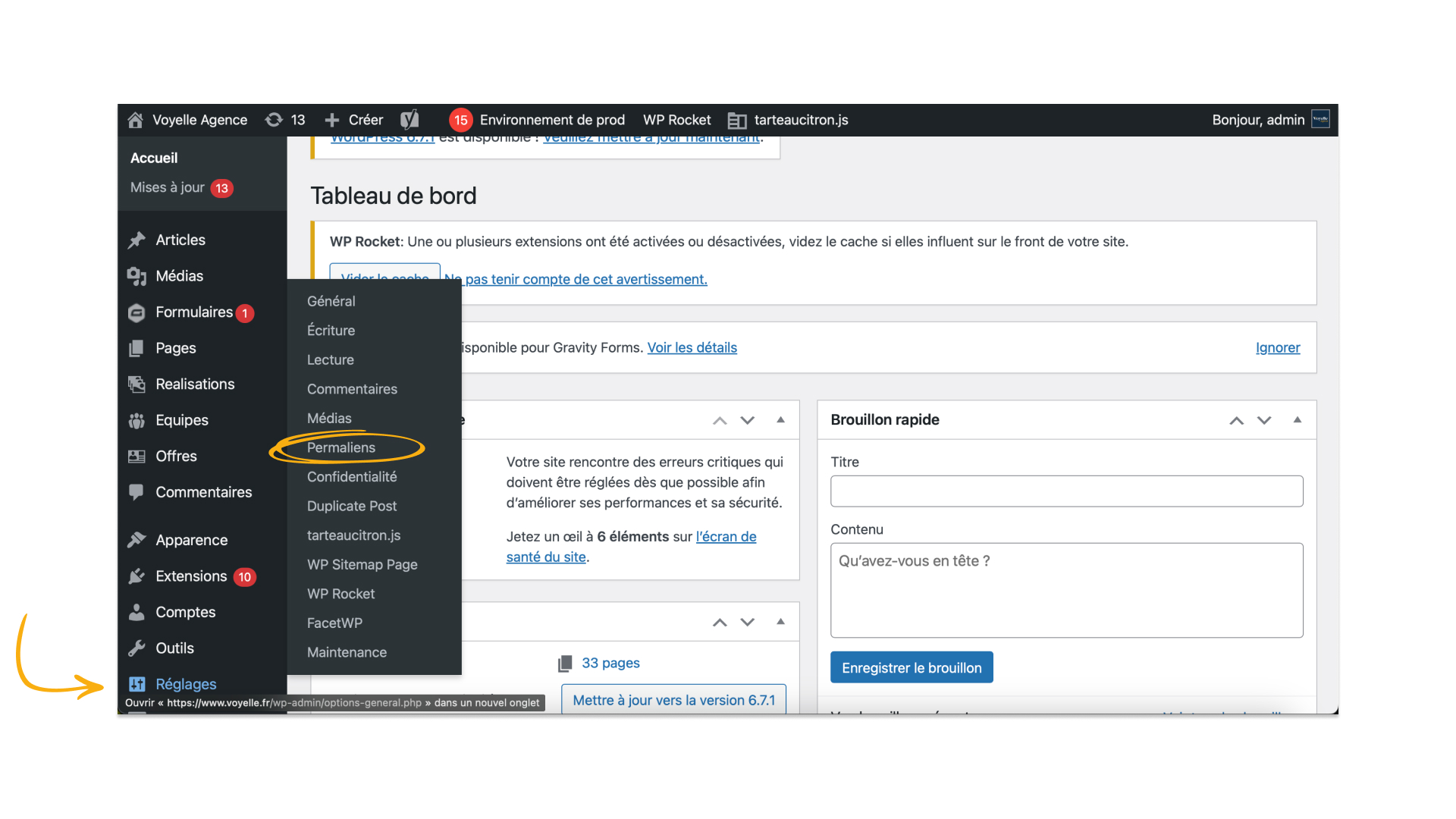Choose WP Rocket from the Réglages flyout
The height and width of the screenshot is (819, 1456).
(340, 594)
